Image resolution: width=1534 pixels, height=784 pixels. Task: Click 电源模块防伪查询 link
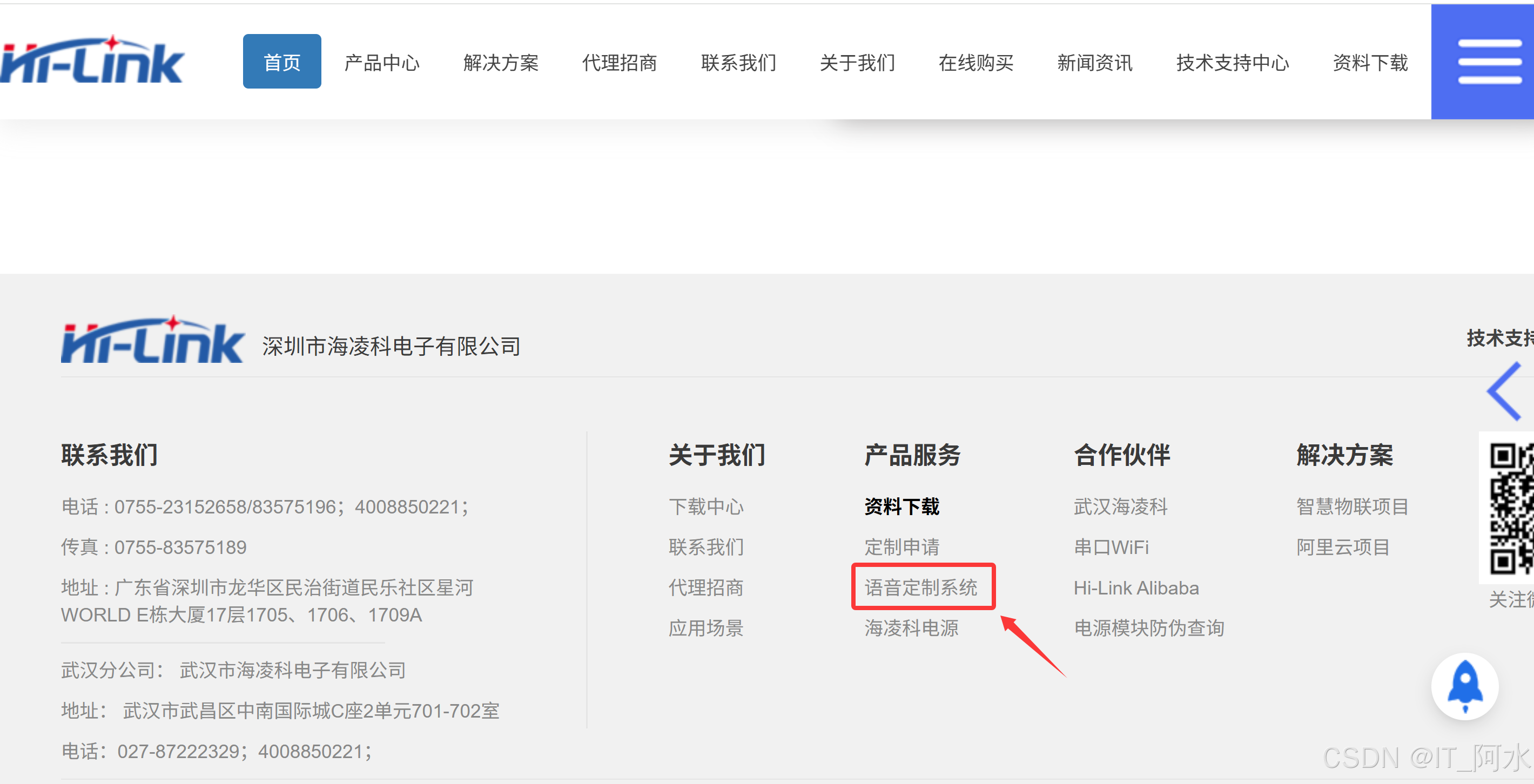point(1148,628)
